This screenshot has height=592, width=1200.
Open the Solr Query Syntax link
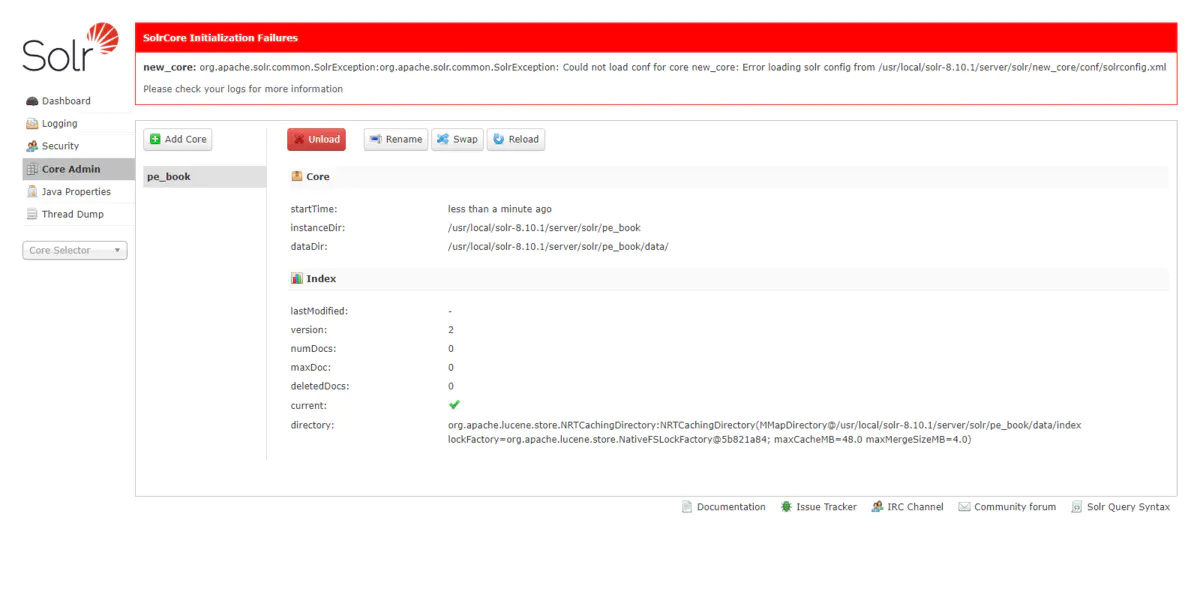click(x=1128, y=507)
